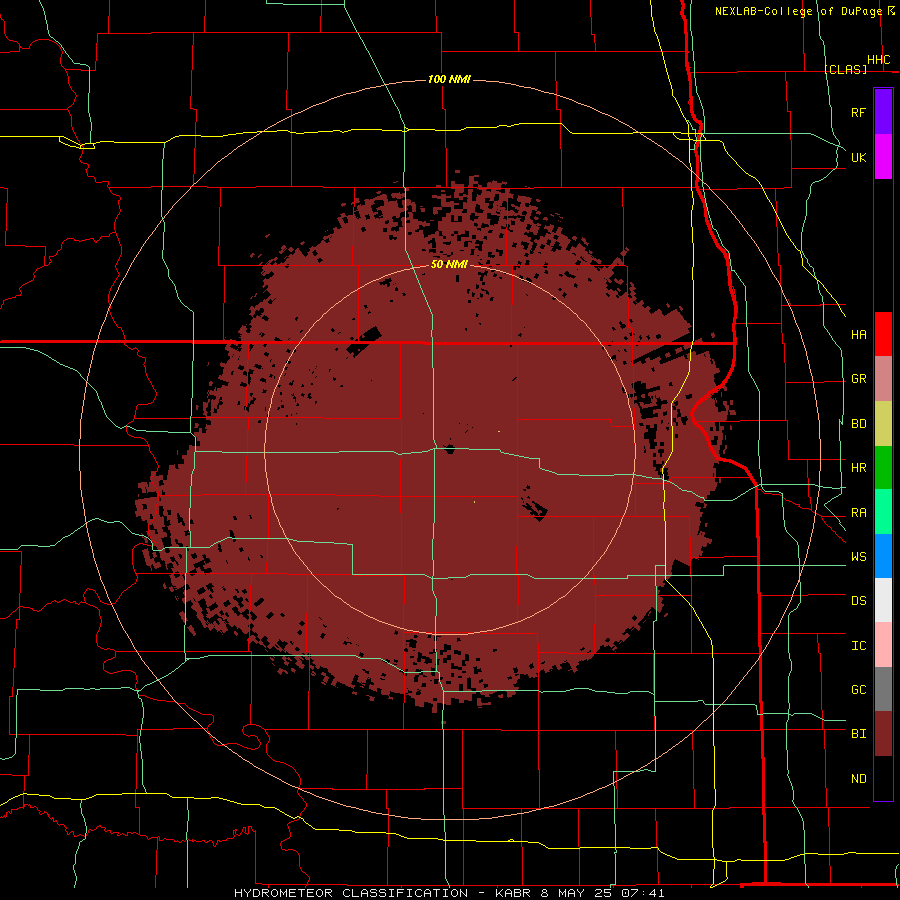This screenshot has width=900, height=900.
Task: Click the WS legend label
Action: click(858, 557)
